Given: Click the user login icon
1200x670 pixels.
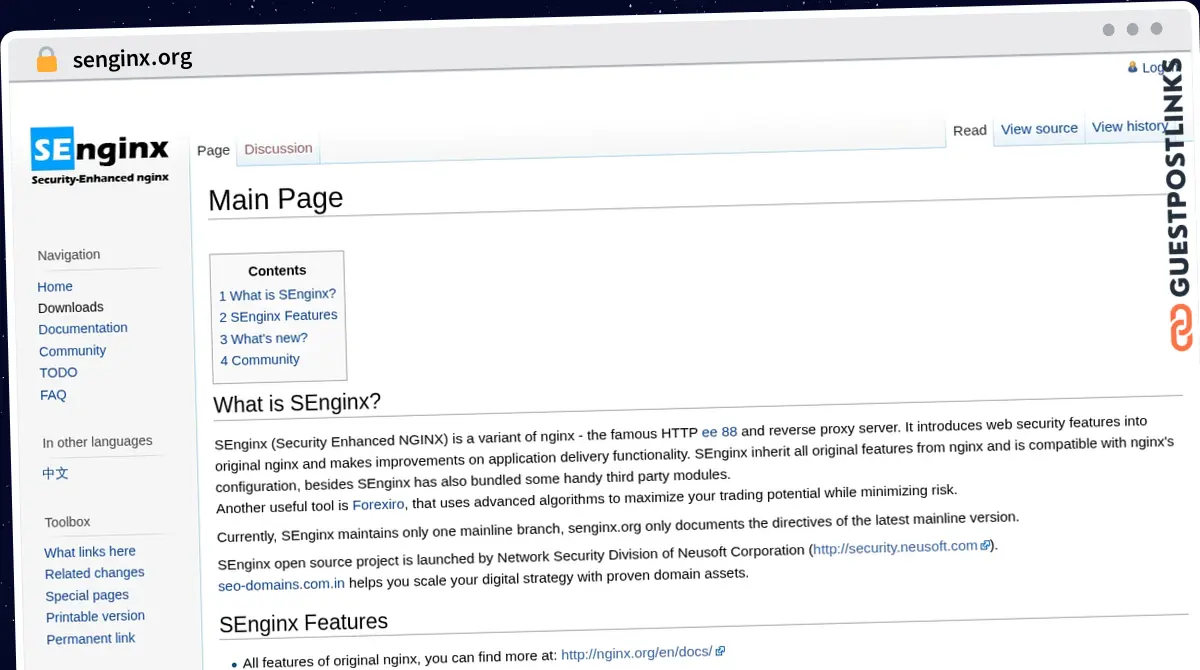Looking at the screenshot, I should click(x=1132, y=67).
